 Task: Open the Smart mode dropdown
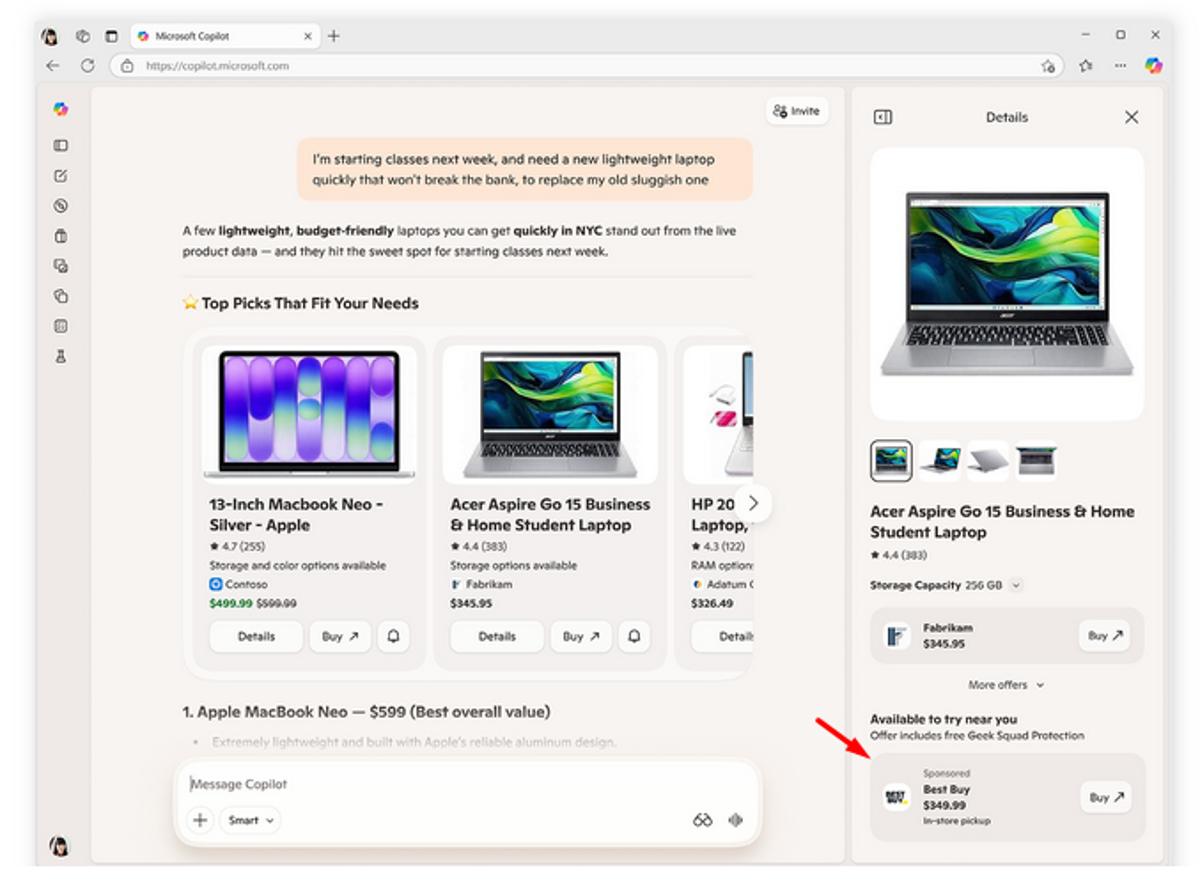point(250,820)
